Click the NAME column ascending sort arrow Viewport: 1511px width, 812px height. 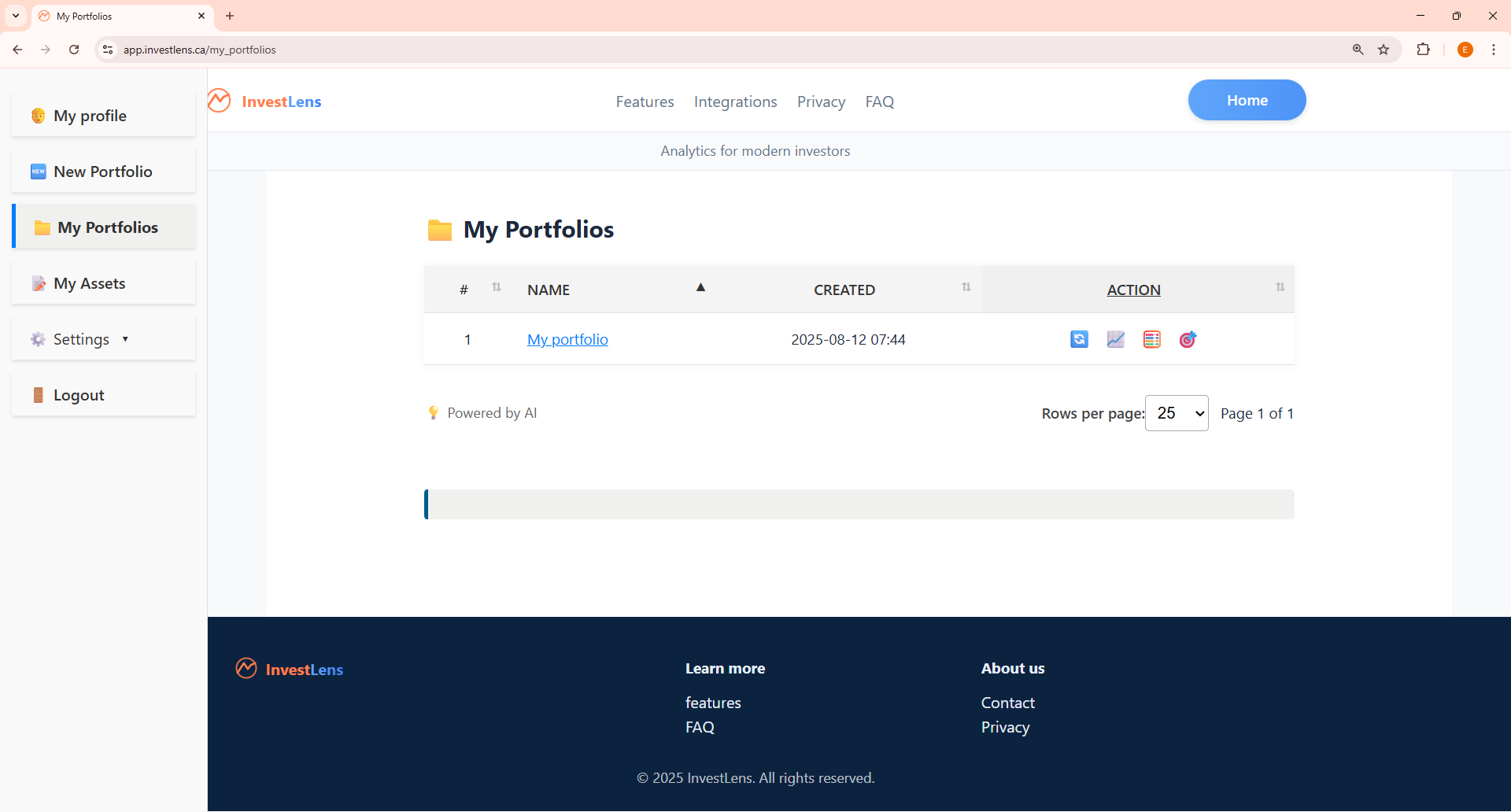click(700, 287)
